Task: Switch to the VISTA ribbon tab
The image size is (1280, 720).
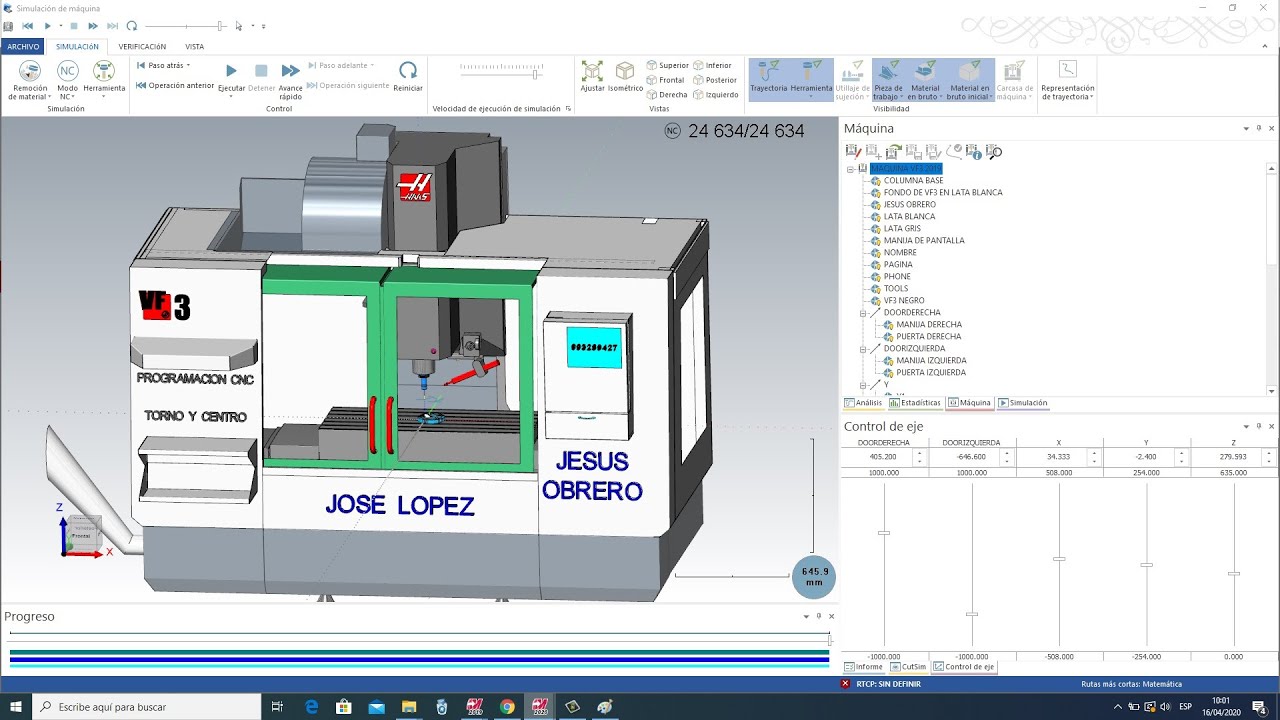Action: 194,46
